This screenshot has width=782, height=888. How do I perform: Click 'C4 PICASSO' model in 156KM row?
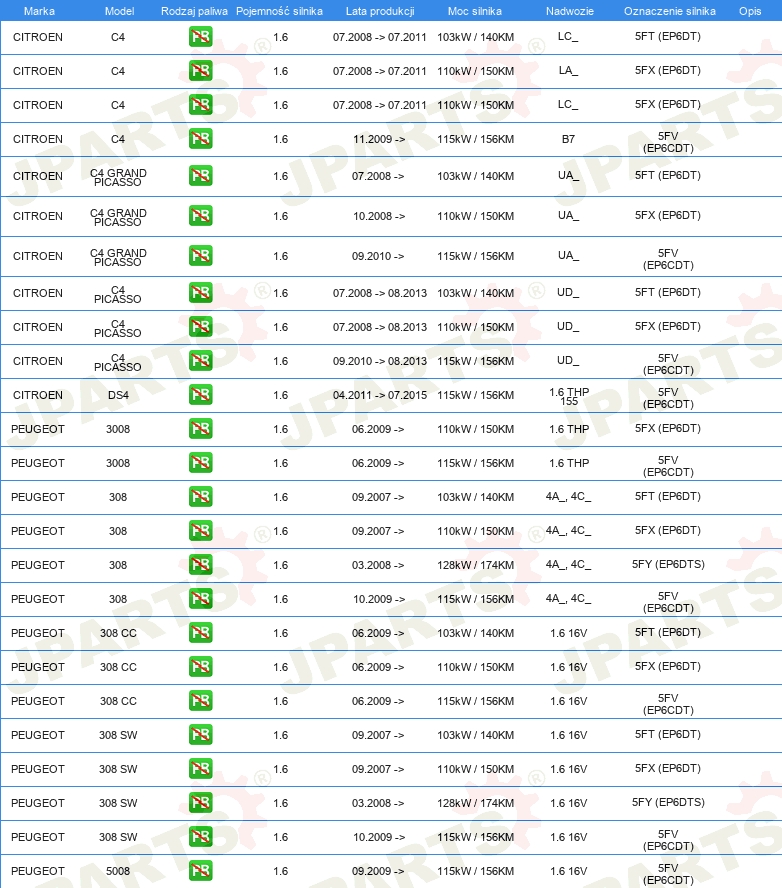[118, 362]
